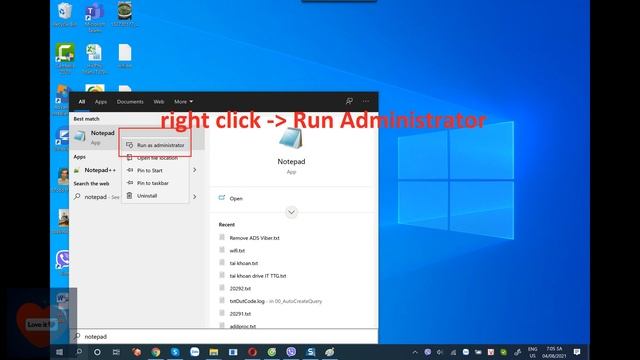The width and height of the screenshot is (640, 360).
Task: Open the More dropdown in search header
Action: [x=183, y=102]
